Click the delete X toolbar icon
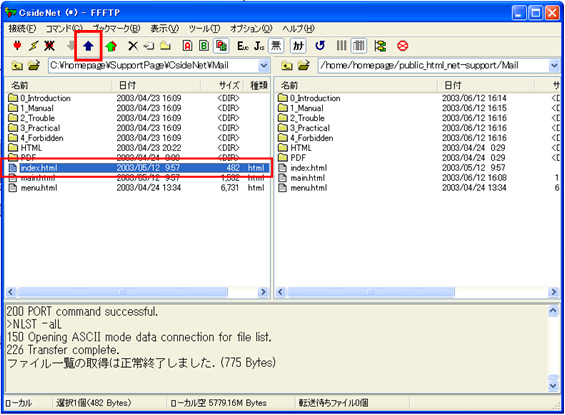Image resolution: width=565 pixels, height=415 pixels. tap(133, 46)
